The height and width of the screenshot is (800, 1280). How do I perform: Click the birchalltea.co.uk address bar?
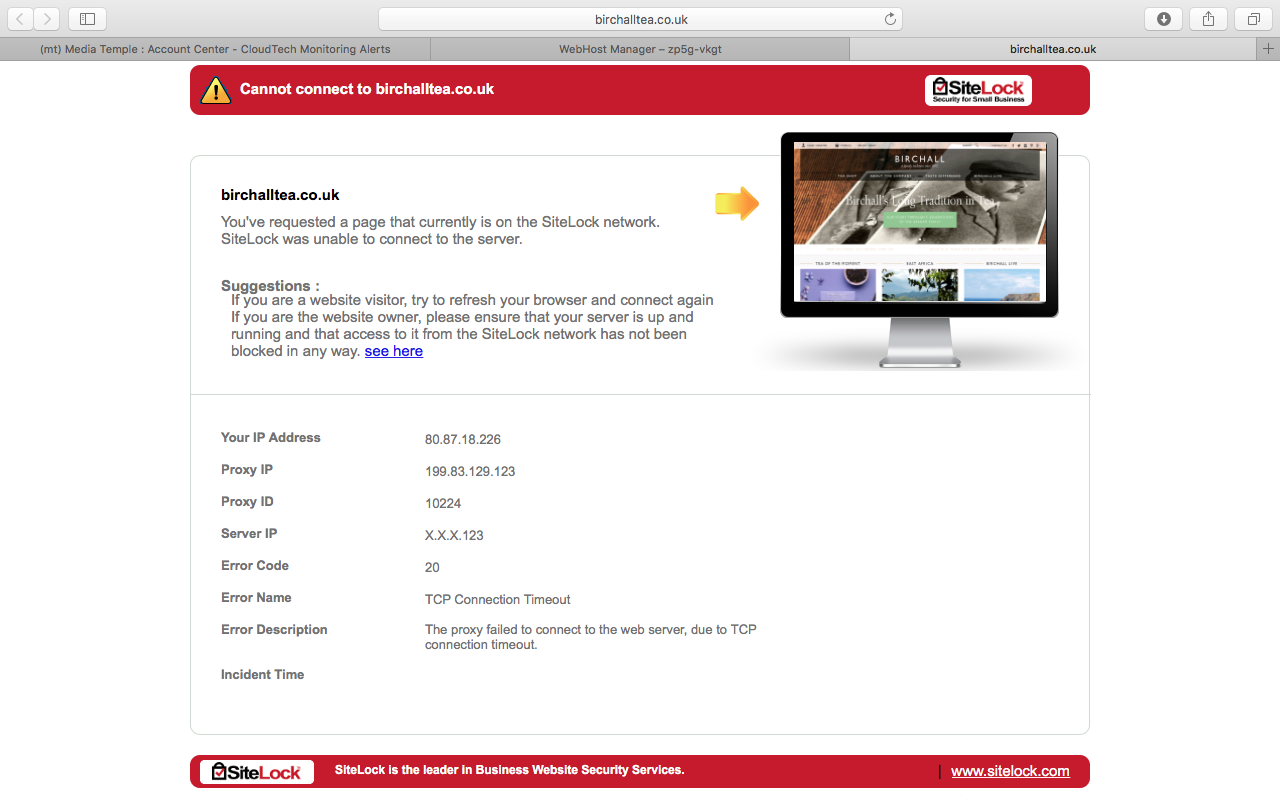pyautogui.click(x=640, y=19)
